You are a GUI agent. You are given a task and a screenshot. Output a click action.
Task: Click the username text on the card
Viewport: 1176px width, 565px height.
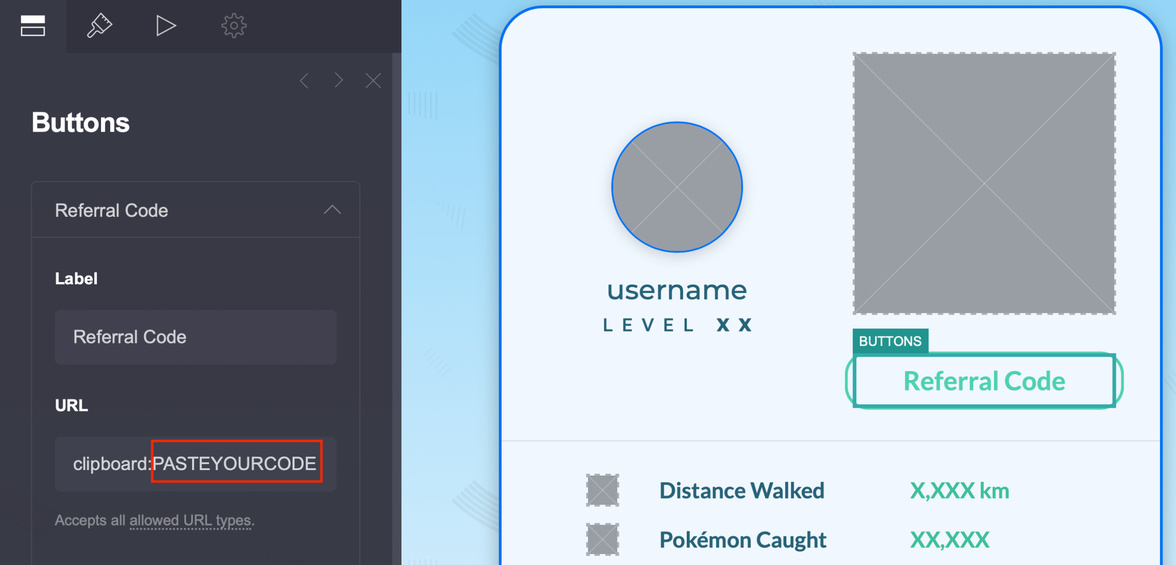pos(677,291)
